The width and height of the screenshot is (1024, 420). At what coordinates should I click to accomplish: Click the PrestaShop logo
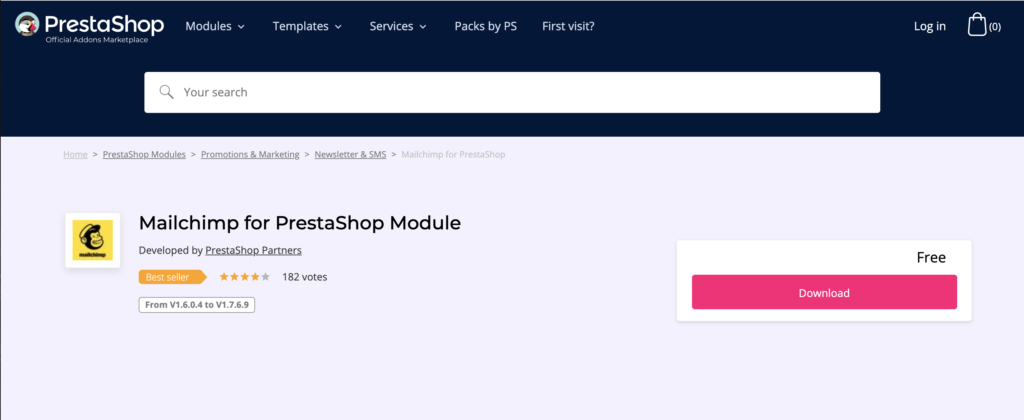click(x=89, y=27)
